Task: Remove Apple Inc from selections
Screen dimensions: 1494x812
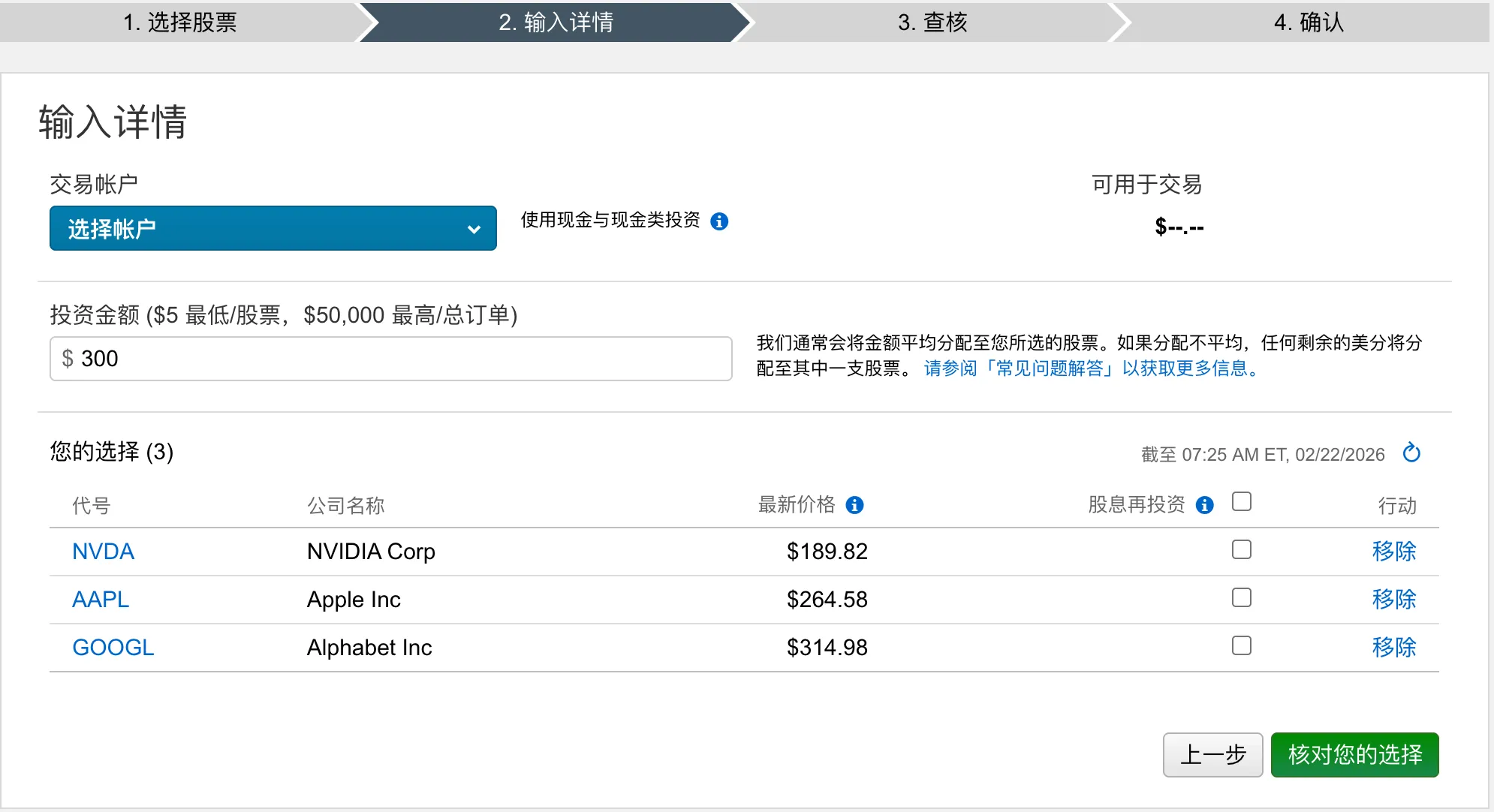Action: (1393, 599)
